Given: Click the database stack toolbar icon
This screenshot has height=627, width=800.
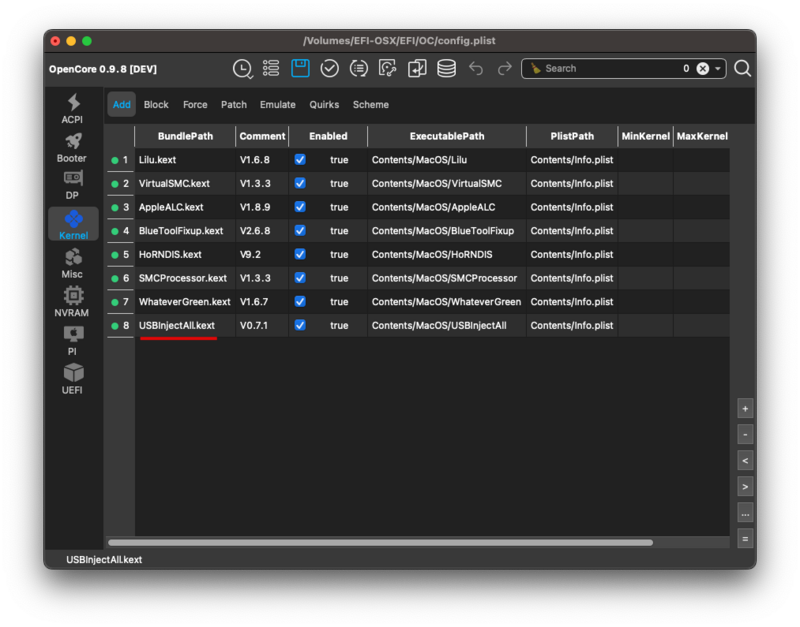Looking at the screenshot, I should pyautogui.click(x=446, y=68).
